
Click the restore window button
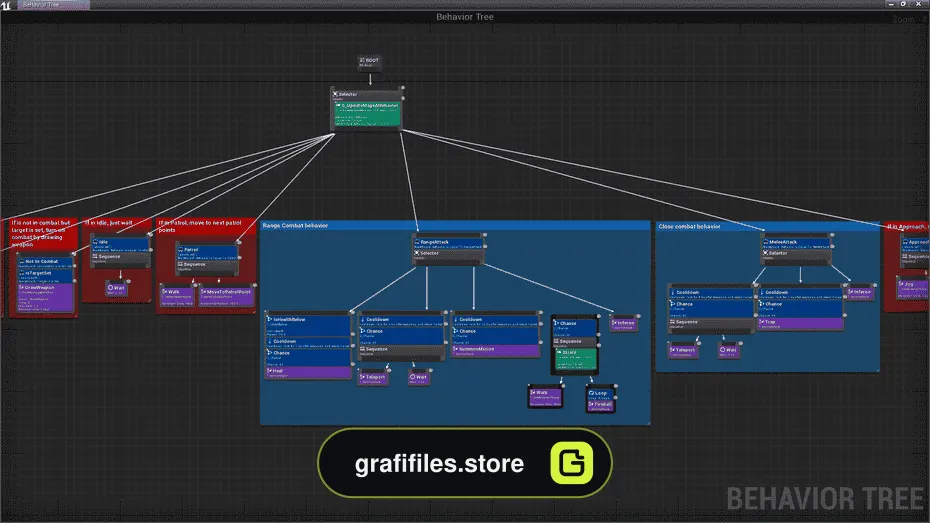[904, 4]
